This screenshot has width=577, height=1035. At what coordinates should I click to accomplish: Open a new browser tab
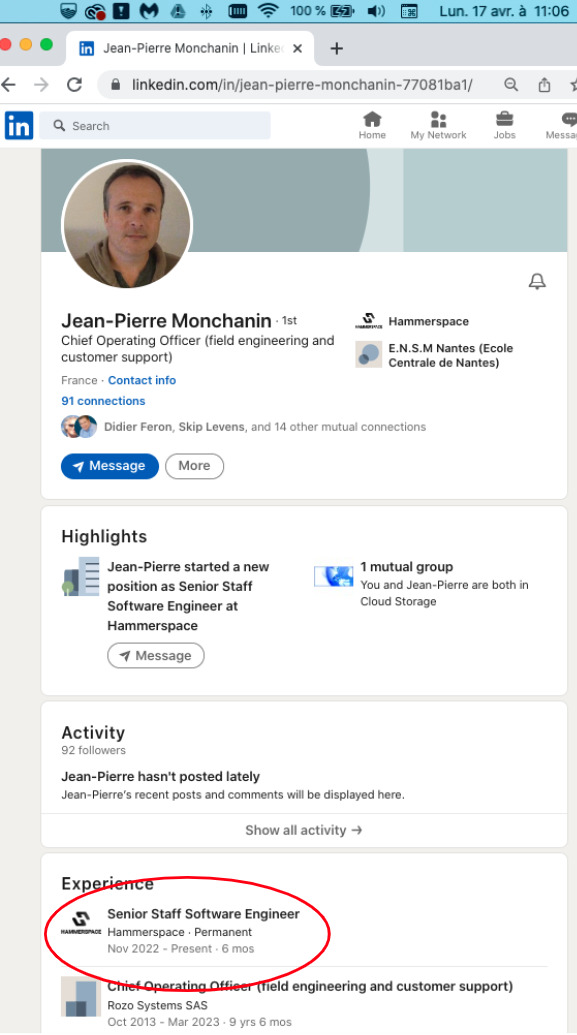click(x=337, y=48)
